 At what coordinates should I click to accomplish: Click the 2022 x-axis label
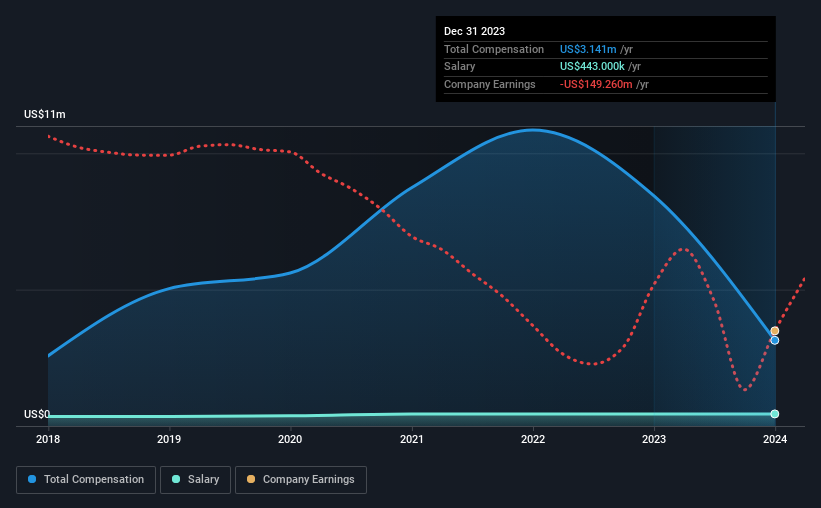pos(533,439)
